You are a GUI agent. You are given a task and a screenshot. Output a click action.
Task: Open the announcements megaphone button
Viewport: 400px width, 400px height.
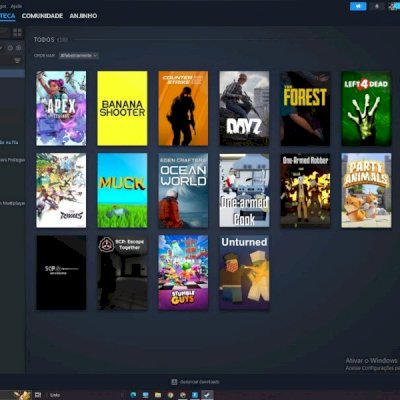[358, 6]
